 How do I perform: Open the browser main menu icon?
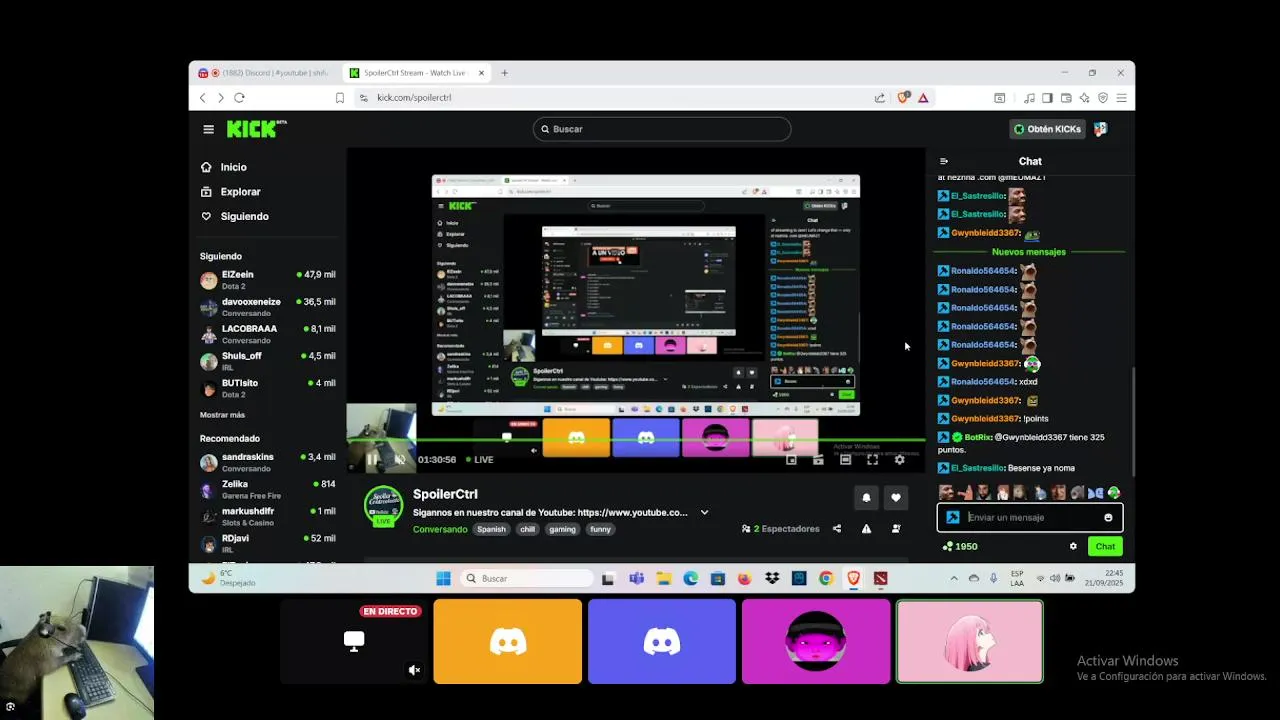(1121, 98)
